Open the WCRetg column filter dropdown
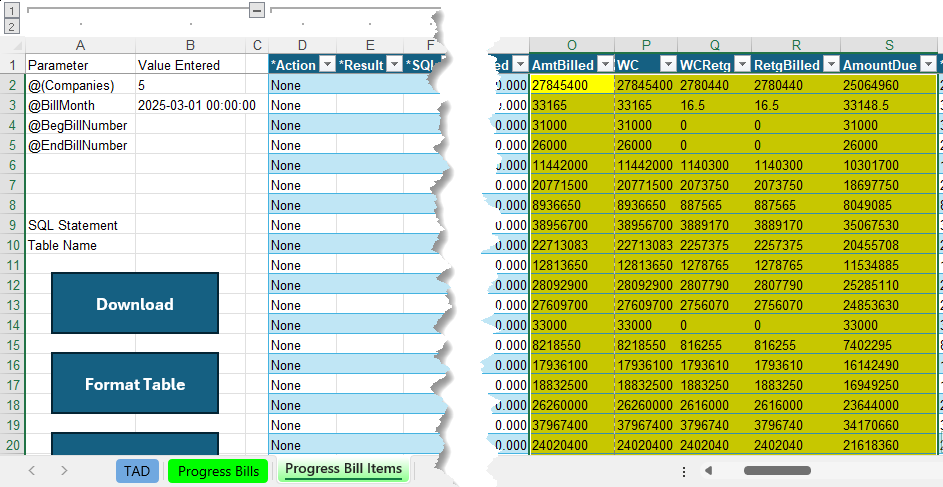The height and width of the screenshot is (487, 943). [x=742, y=64]
